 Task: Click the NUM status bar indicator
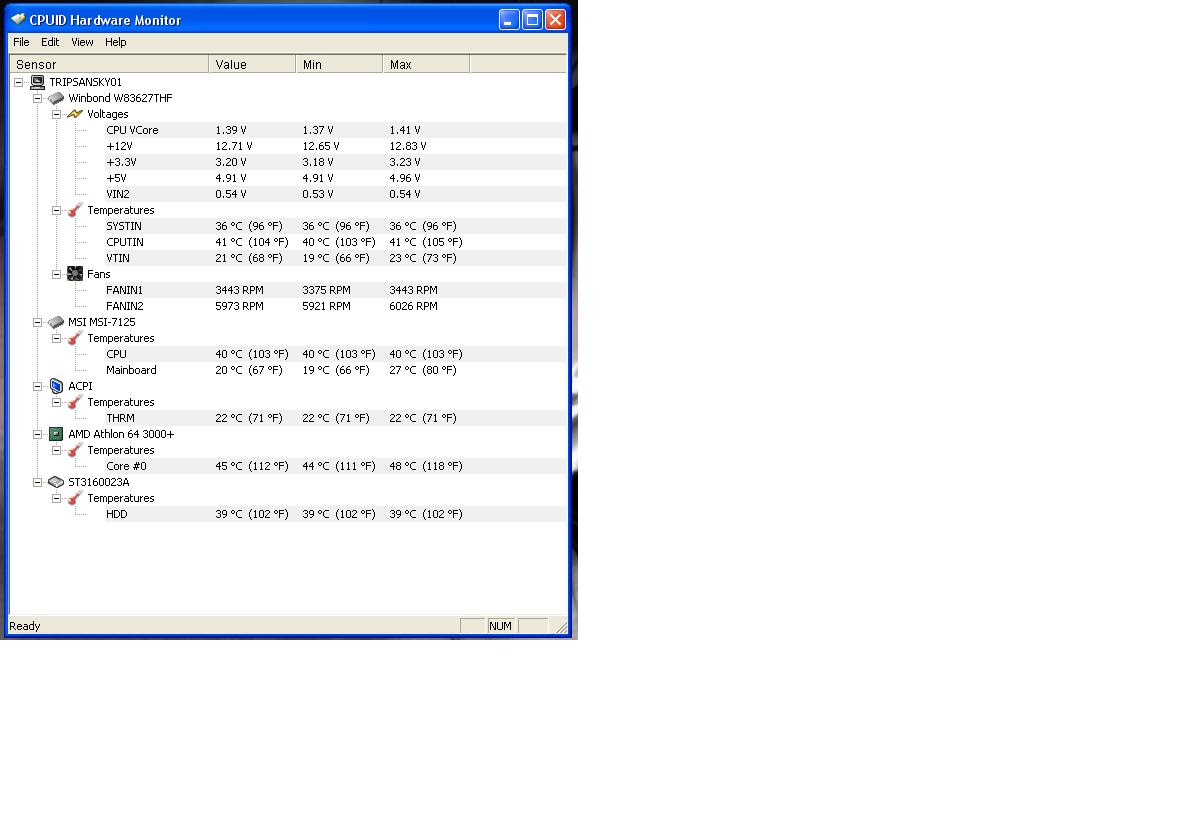click(x=500, y=626)
